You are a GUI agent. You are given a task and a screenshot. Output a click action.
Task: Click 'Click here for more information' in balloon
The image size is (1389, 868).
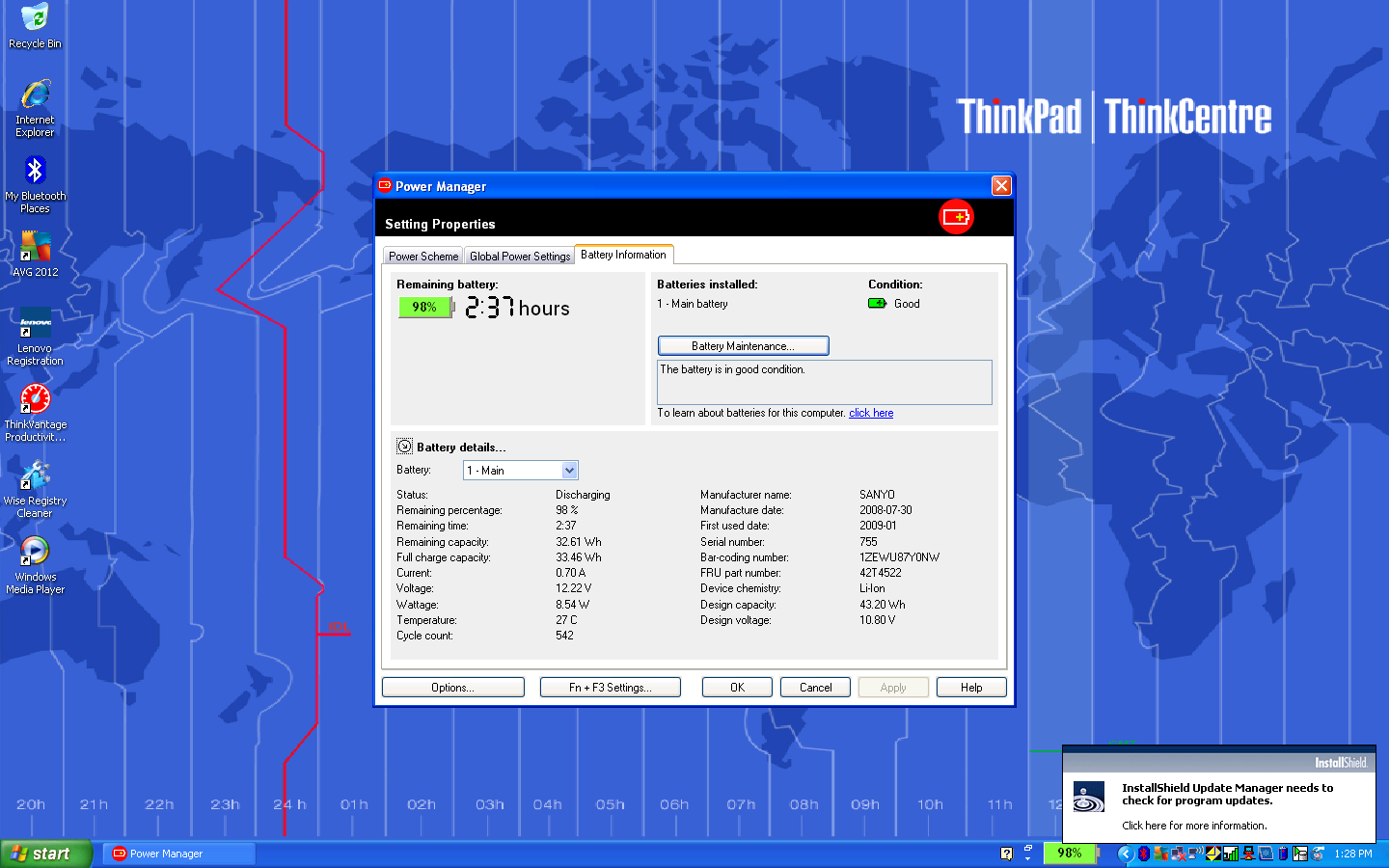[x=1194, y=826]
